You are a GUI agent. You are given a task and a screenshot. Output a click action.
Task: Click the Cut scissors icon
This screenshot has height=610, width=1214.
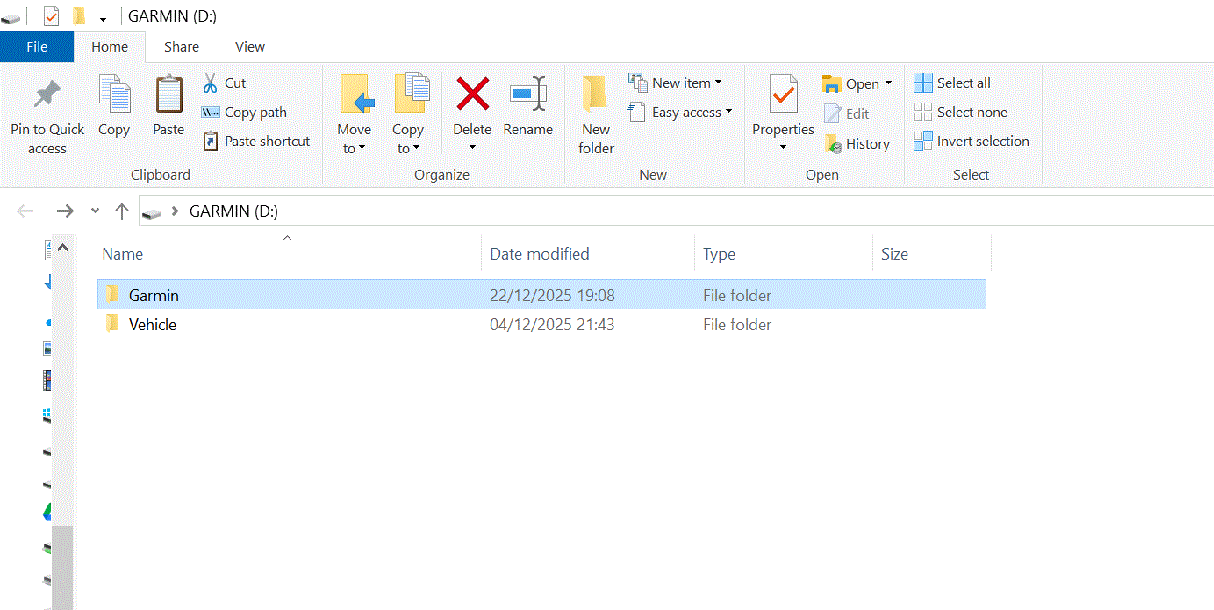211,83
